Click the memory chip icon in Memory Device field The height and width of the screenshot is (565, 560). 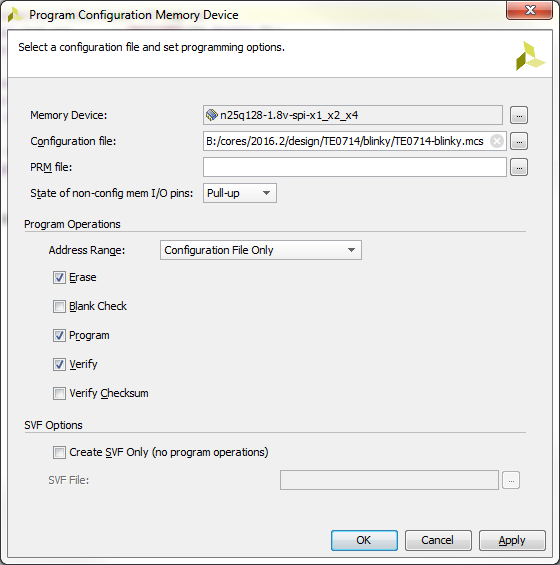(x=212, y=115)
